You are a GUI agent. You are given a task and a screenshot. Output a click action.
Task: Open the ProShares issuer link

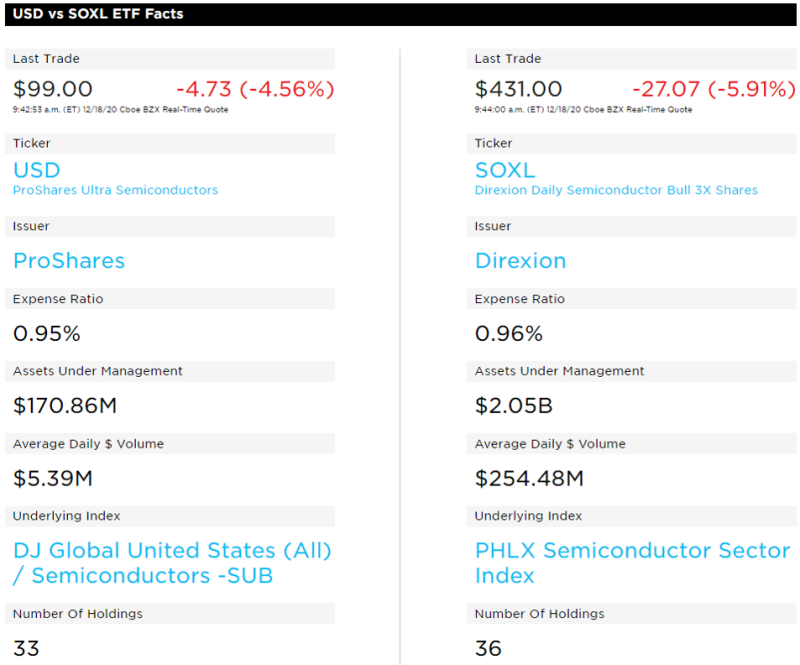tap(69, 261)
